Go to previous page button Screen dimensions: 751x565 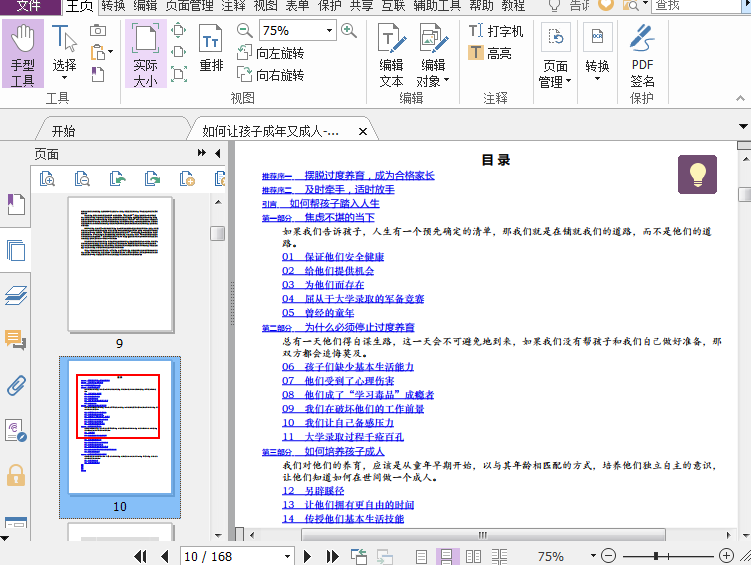[x=165, y=556]
